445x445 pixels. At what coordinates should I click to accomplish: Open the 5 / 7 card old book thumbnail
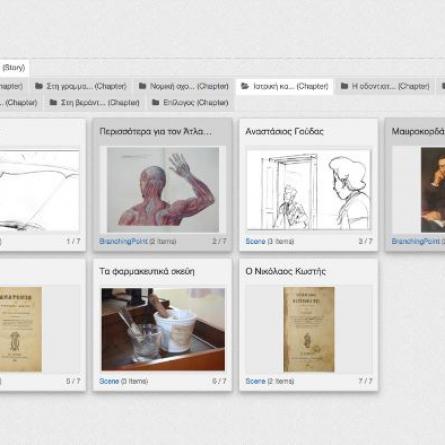click(21, 329)
